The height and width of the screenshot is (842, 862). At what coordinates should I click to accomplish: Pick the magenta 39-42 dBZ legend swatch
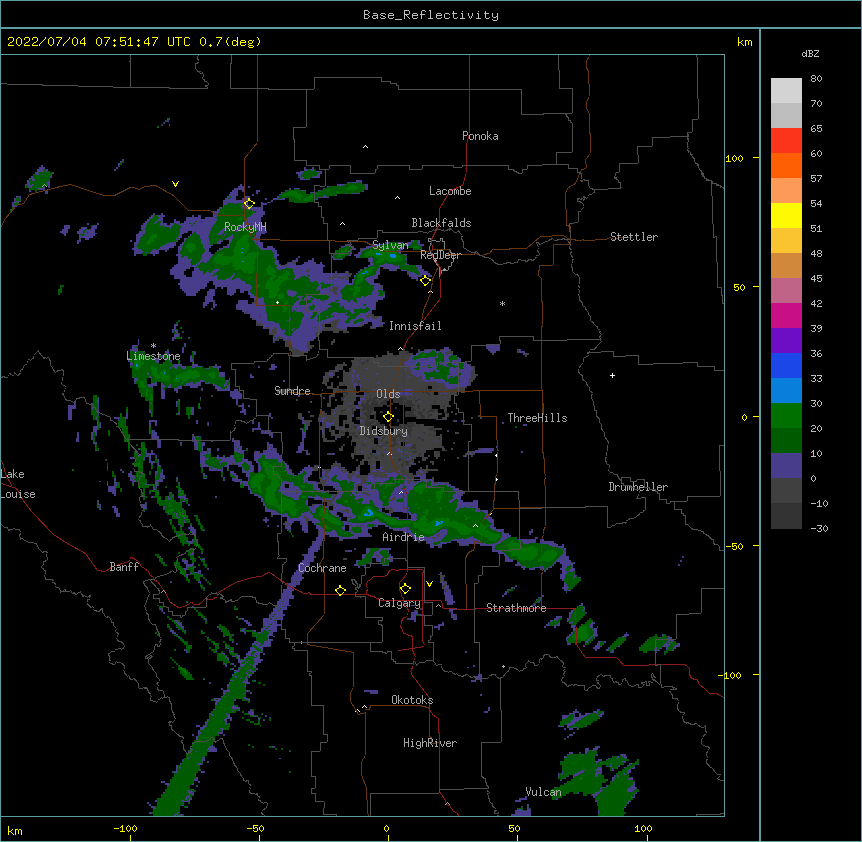(x=786, y=315)
